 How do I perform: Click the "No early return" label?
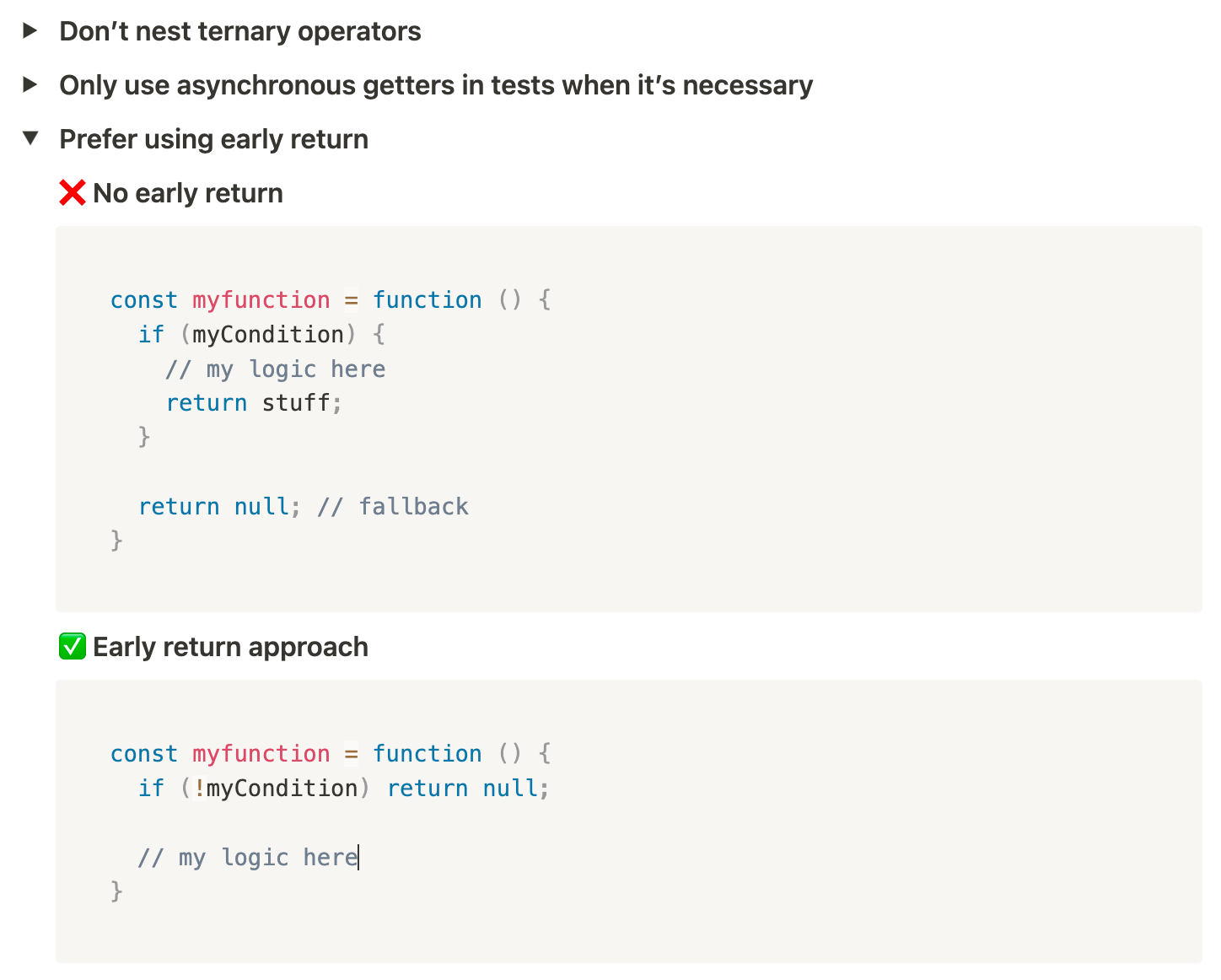click(x=187, y=193)
